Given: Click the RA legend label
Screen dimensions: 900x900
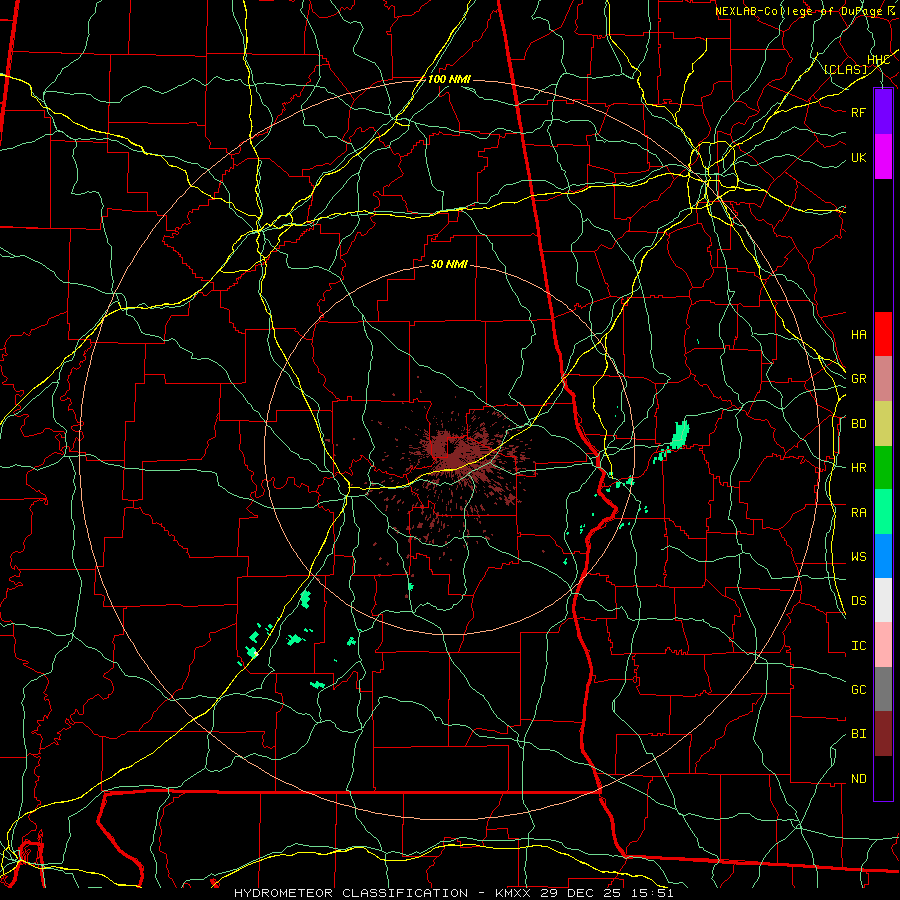Looking at the screenshot, I should click(x=858, y=513).
